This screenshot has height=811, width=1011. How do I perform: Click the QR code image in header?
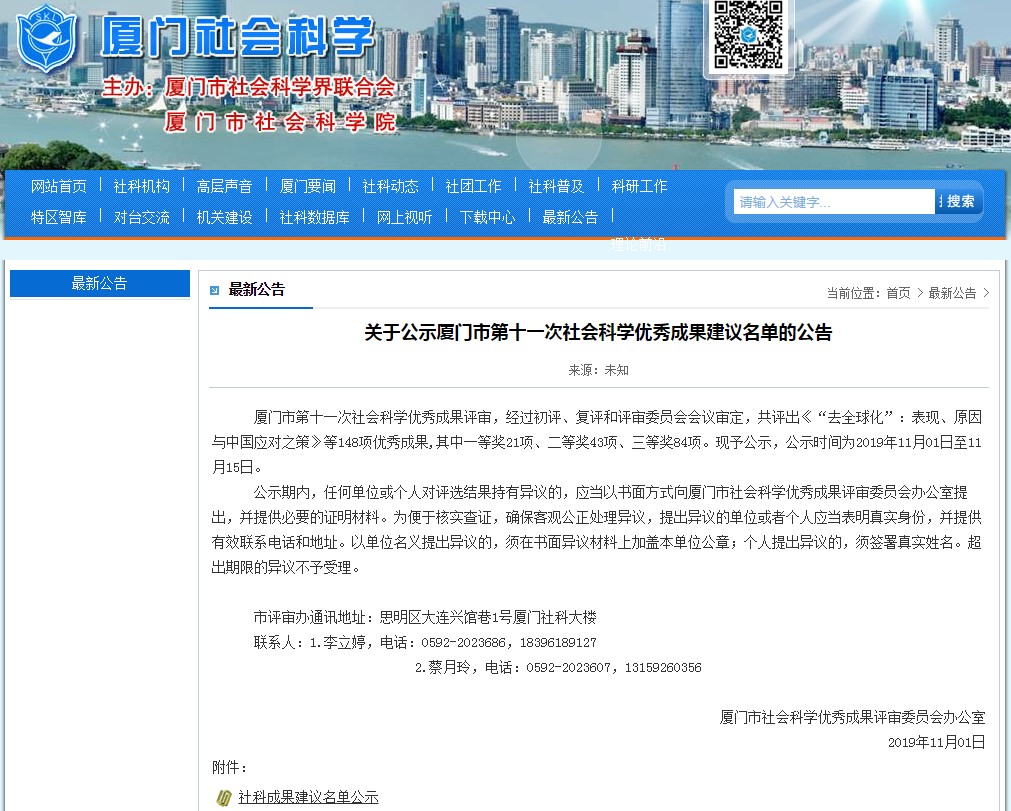[x=748, y=35]
